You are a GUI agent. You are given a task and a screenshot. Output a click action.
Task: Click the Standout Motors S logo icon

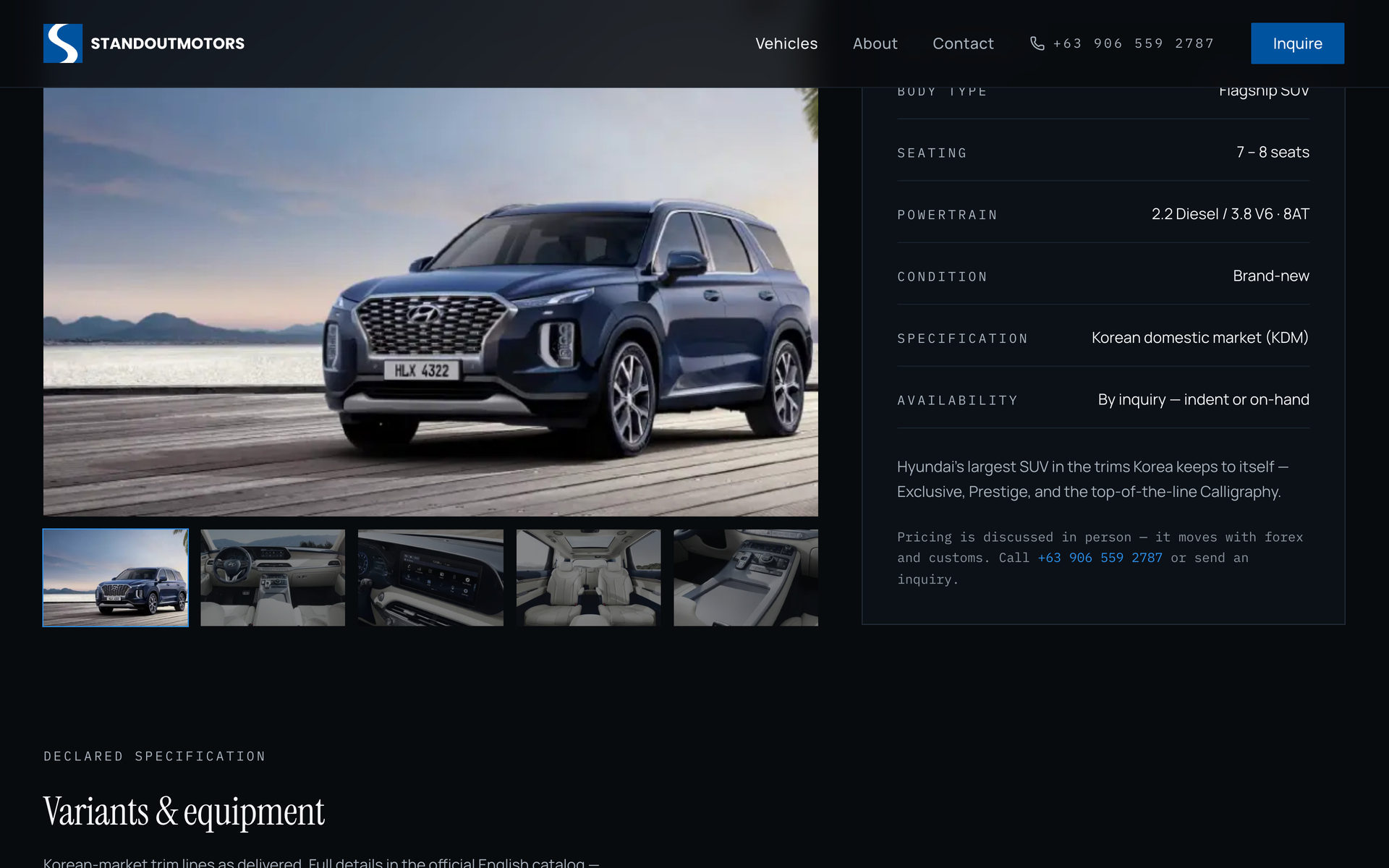click(x=63, y=43)
